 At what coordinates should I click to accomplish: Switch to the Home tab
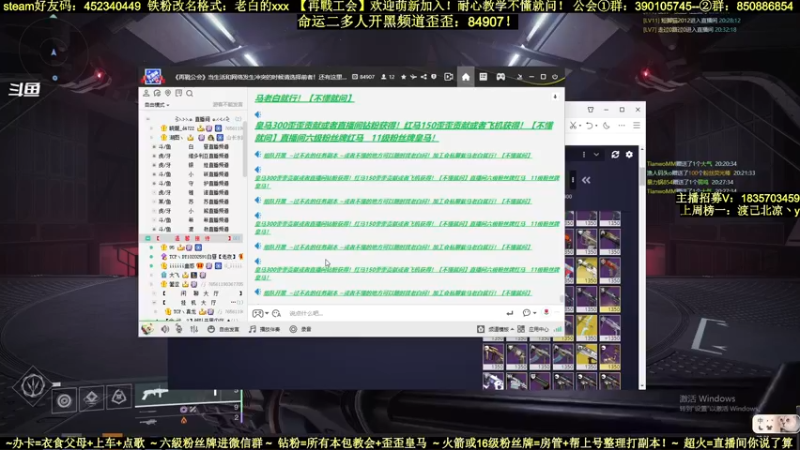tap(466, 77)
